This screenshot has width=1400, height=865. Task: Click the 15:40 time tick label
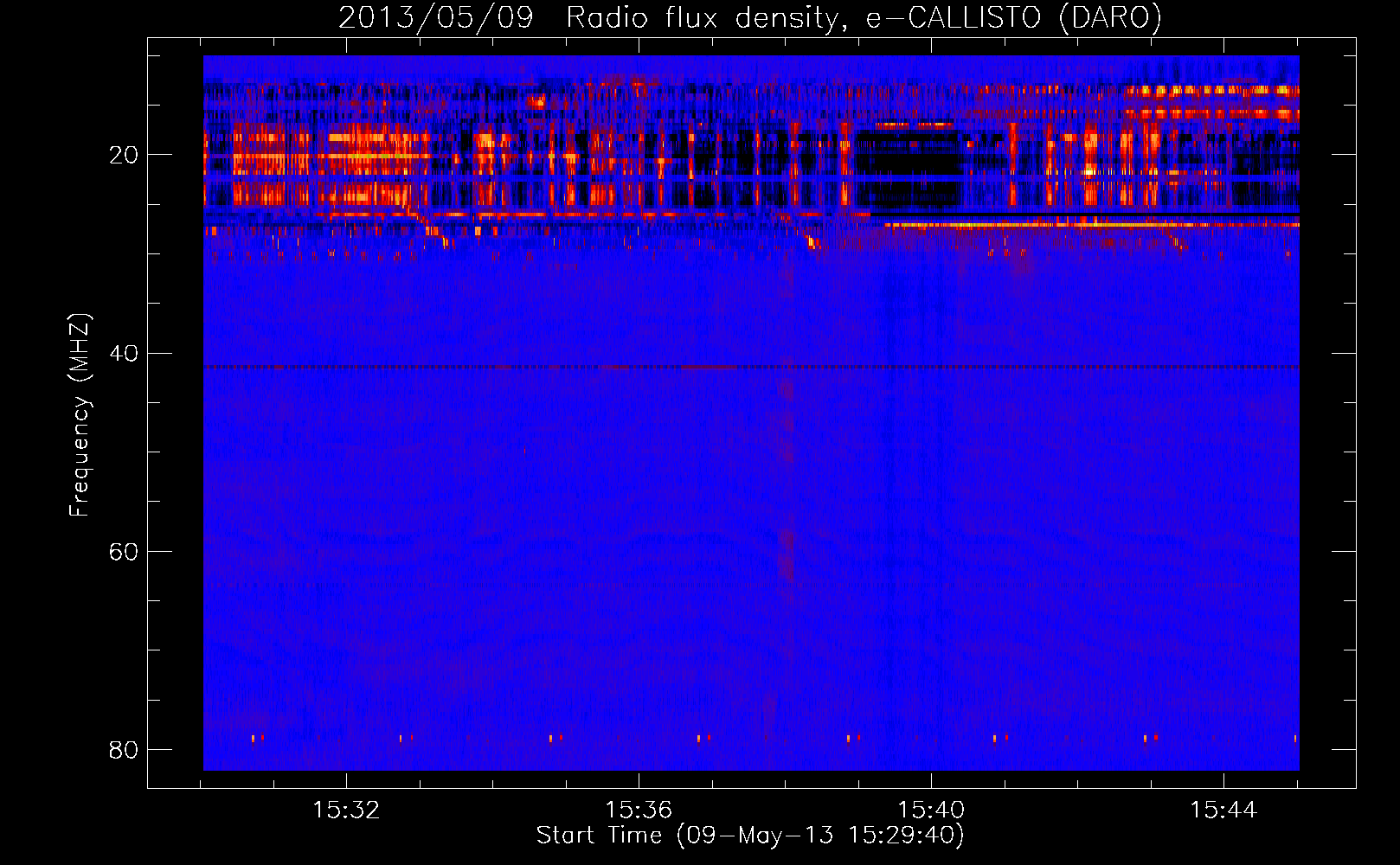(x=931, y=811)
